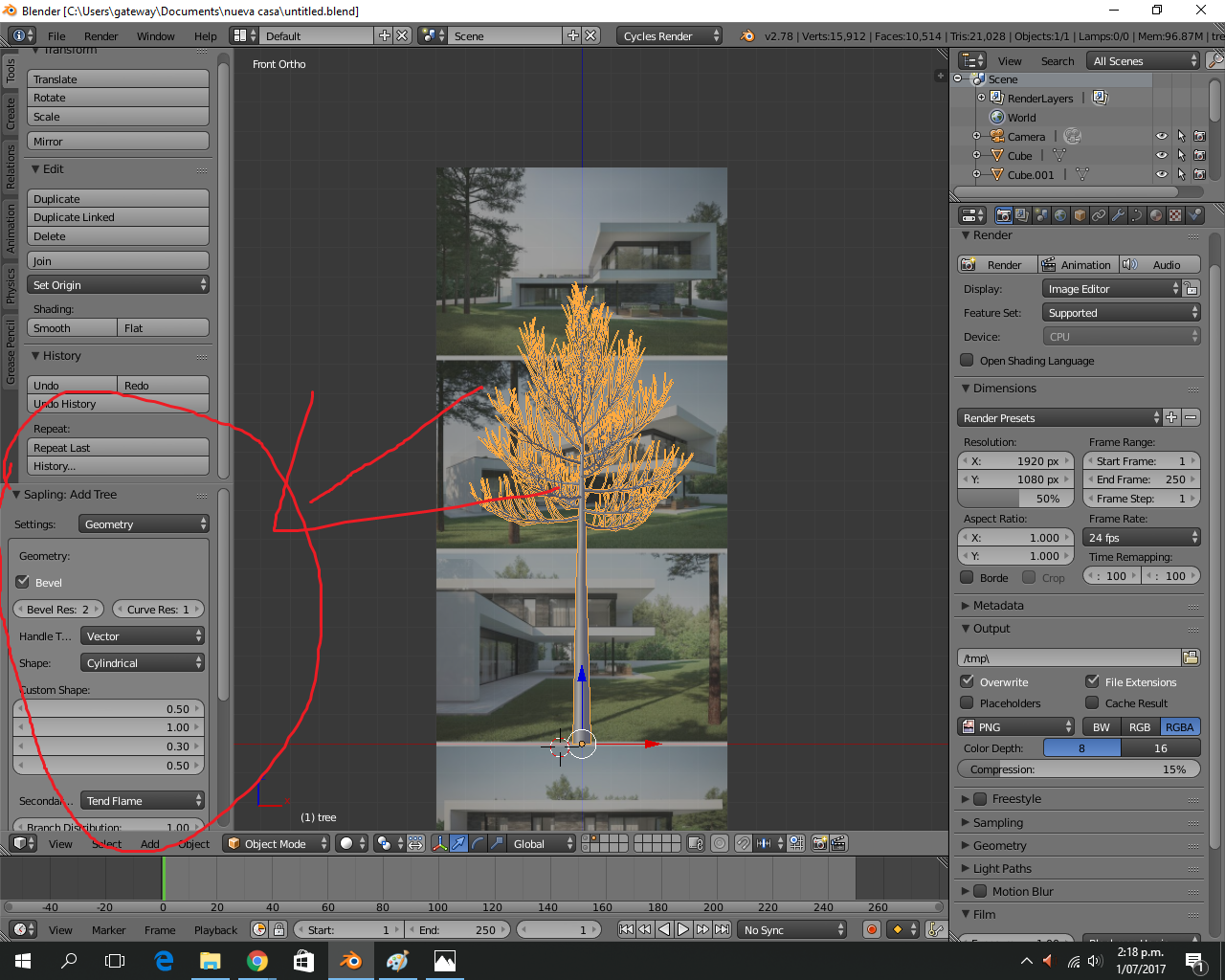Viewport: 1225px width, 980px height.
Task: Click the Repeat Last button
Action: (119, 447)
